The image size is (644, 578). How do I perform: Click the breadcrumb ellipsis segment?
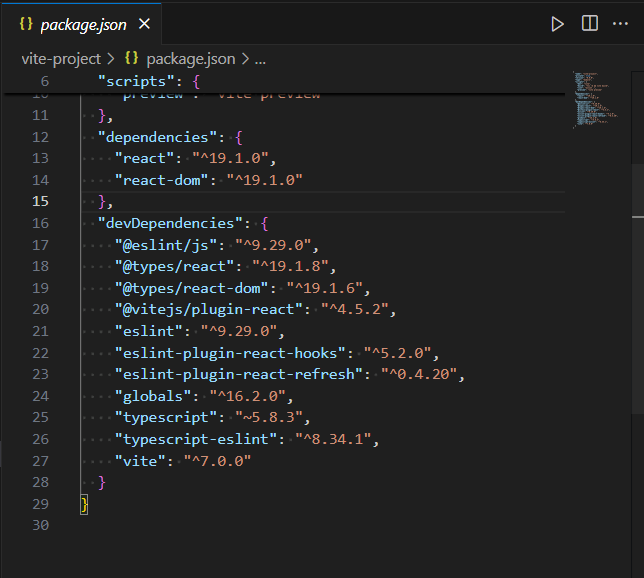(x=260, y=60)
